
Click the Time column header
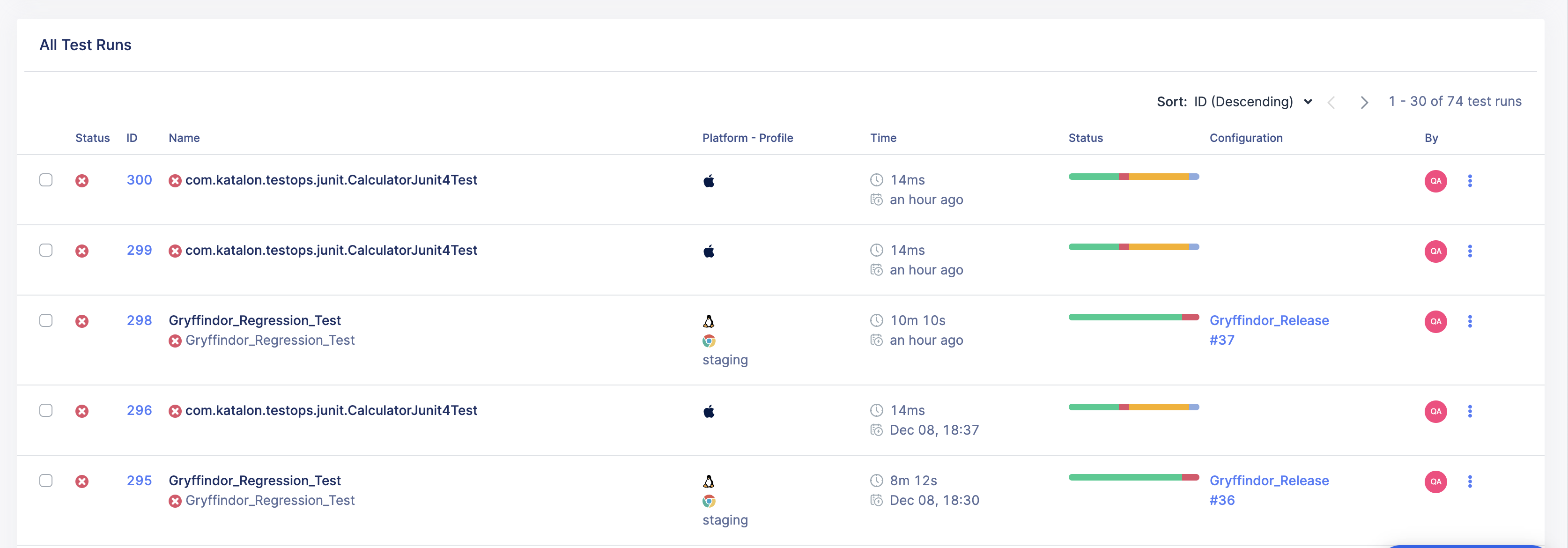point(883,138)
